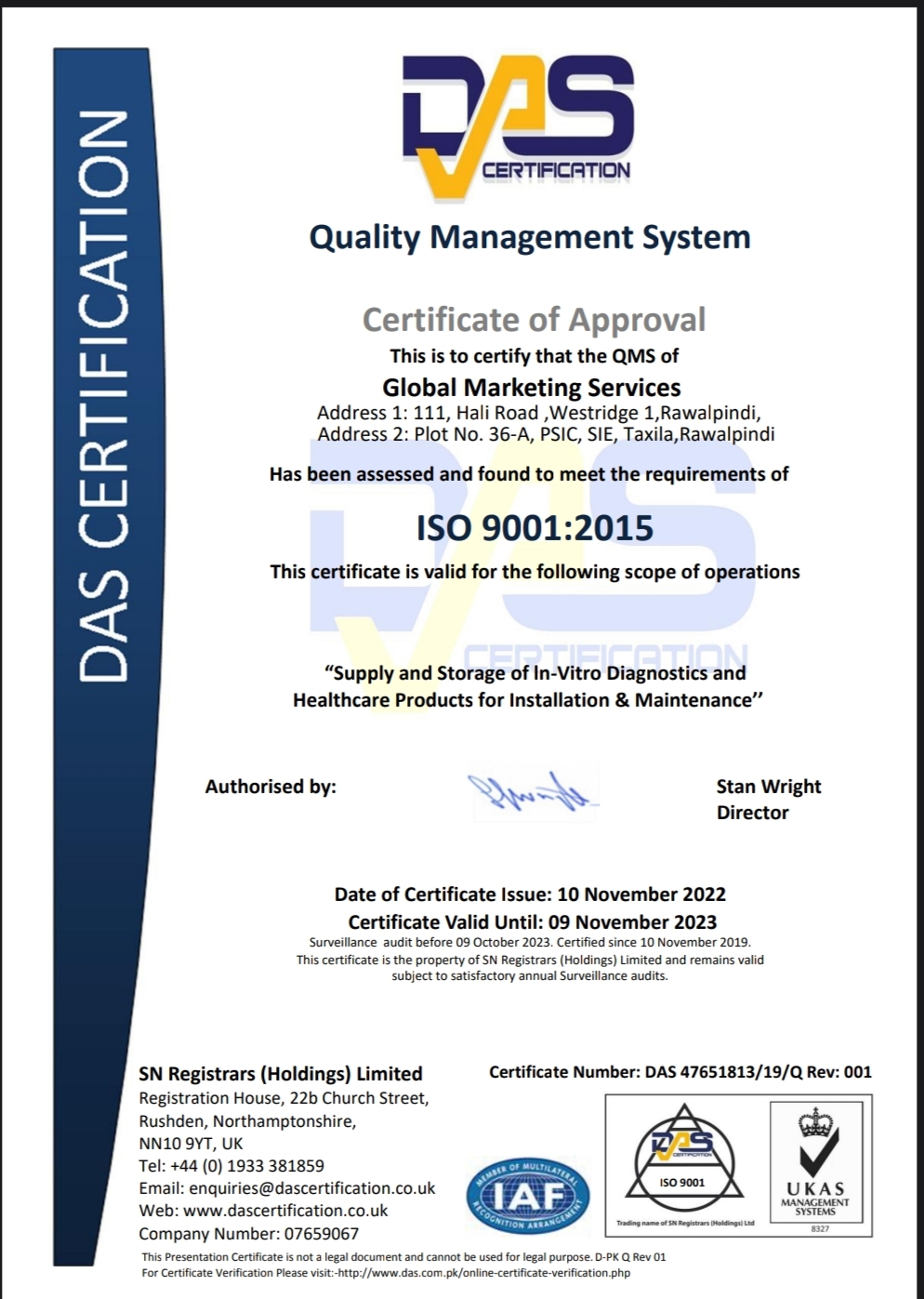Viewport: 924px width, 1299px height.
Task: Click the vertical 'DAS CERTIFICATION' sidebar text
Action: click(102, 397)
